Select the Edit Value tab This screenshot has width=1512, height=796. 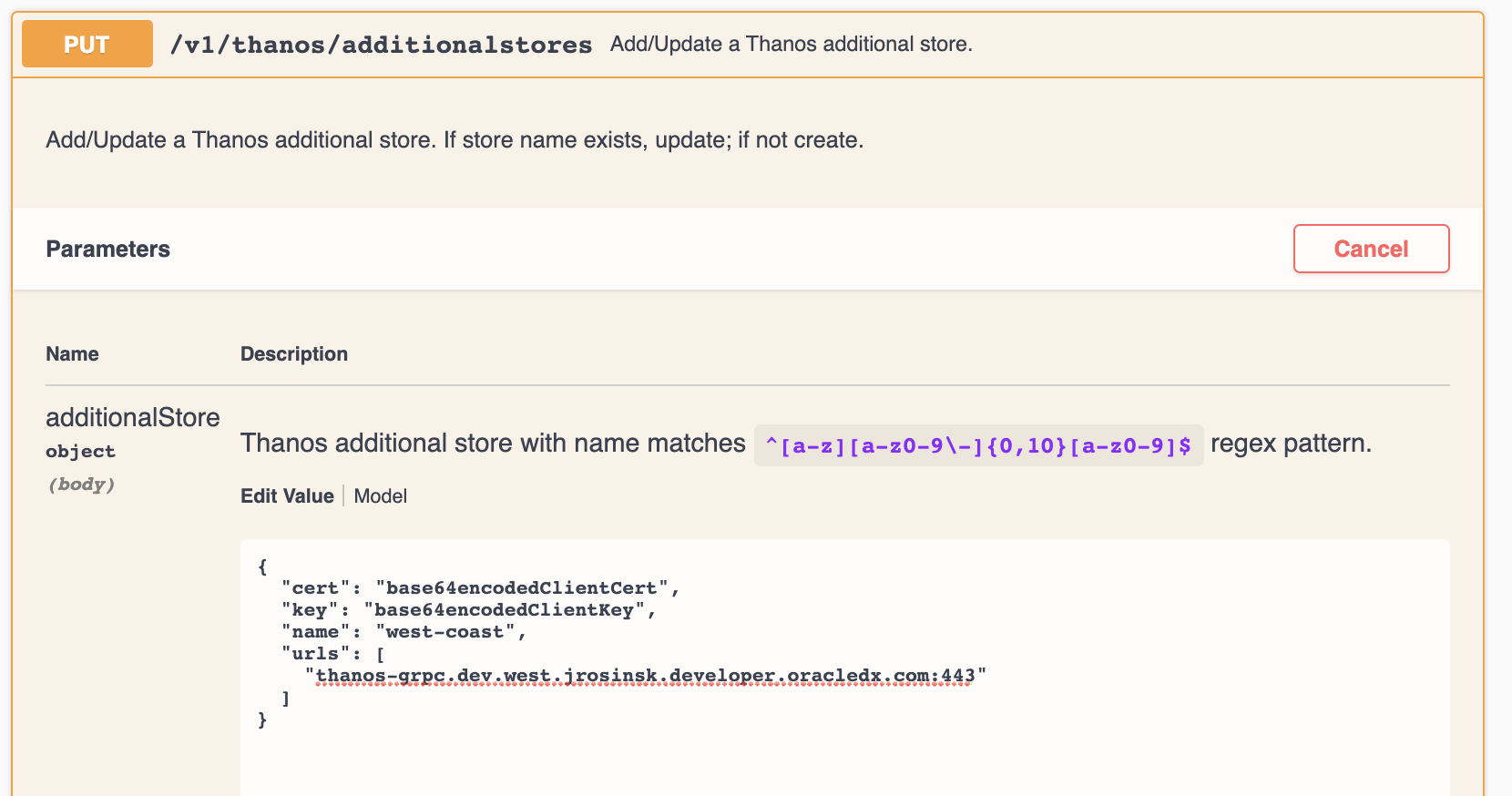287,496
